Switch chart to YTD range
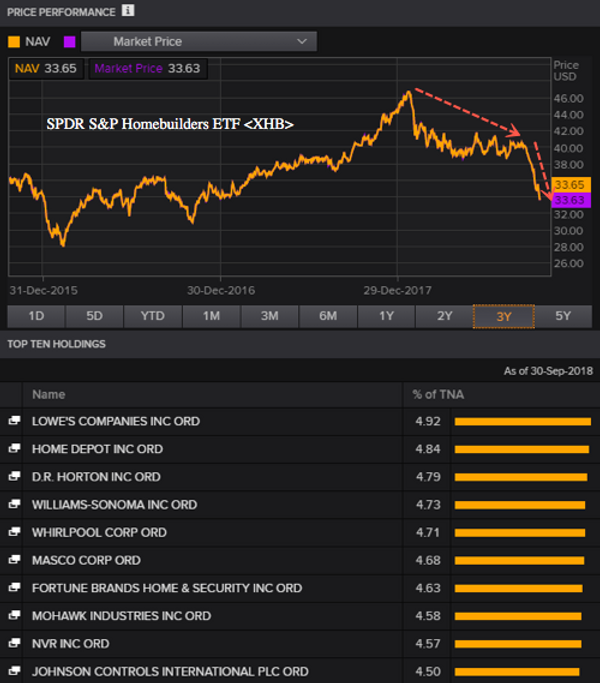 [x=153, y=316]
